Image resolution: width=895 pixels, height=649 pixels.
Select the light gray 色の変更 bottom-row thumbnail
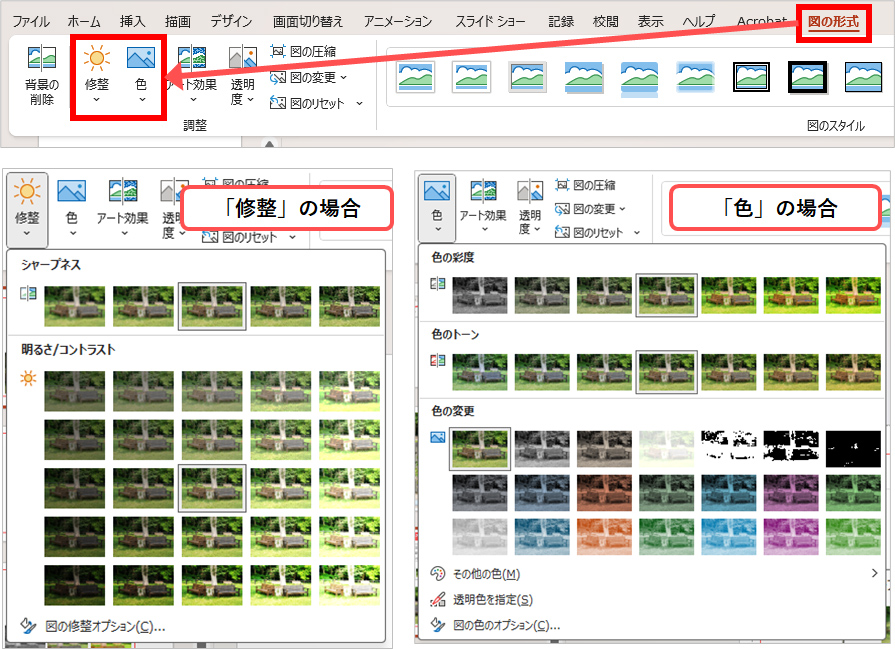point(479,537)
